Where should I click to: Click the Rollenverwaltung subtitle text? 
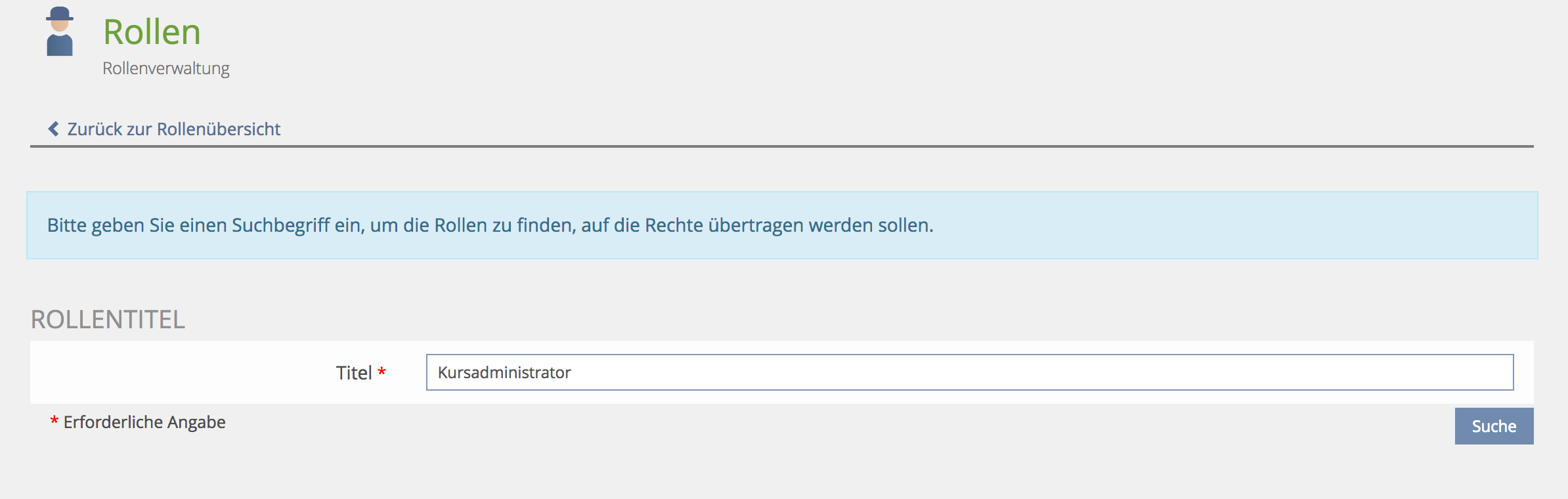166,68
